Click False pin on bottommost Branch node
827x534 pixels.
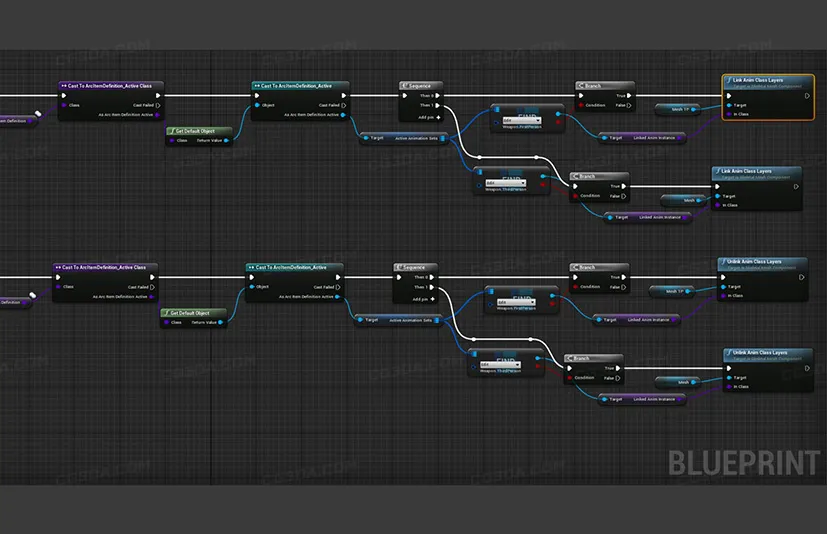tap(618, 378)
